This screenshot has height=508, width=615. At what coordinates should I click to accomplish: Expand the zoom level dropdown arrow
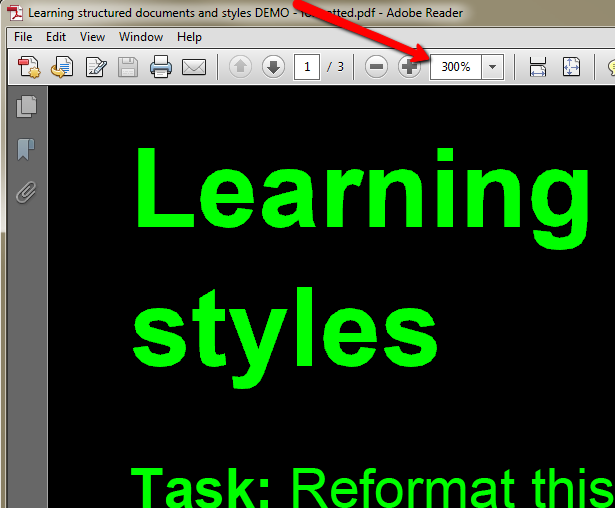coord(493,67)
